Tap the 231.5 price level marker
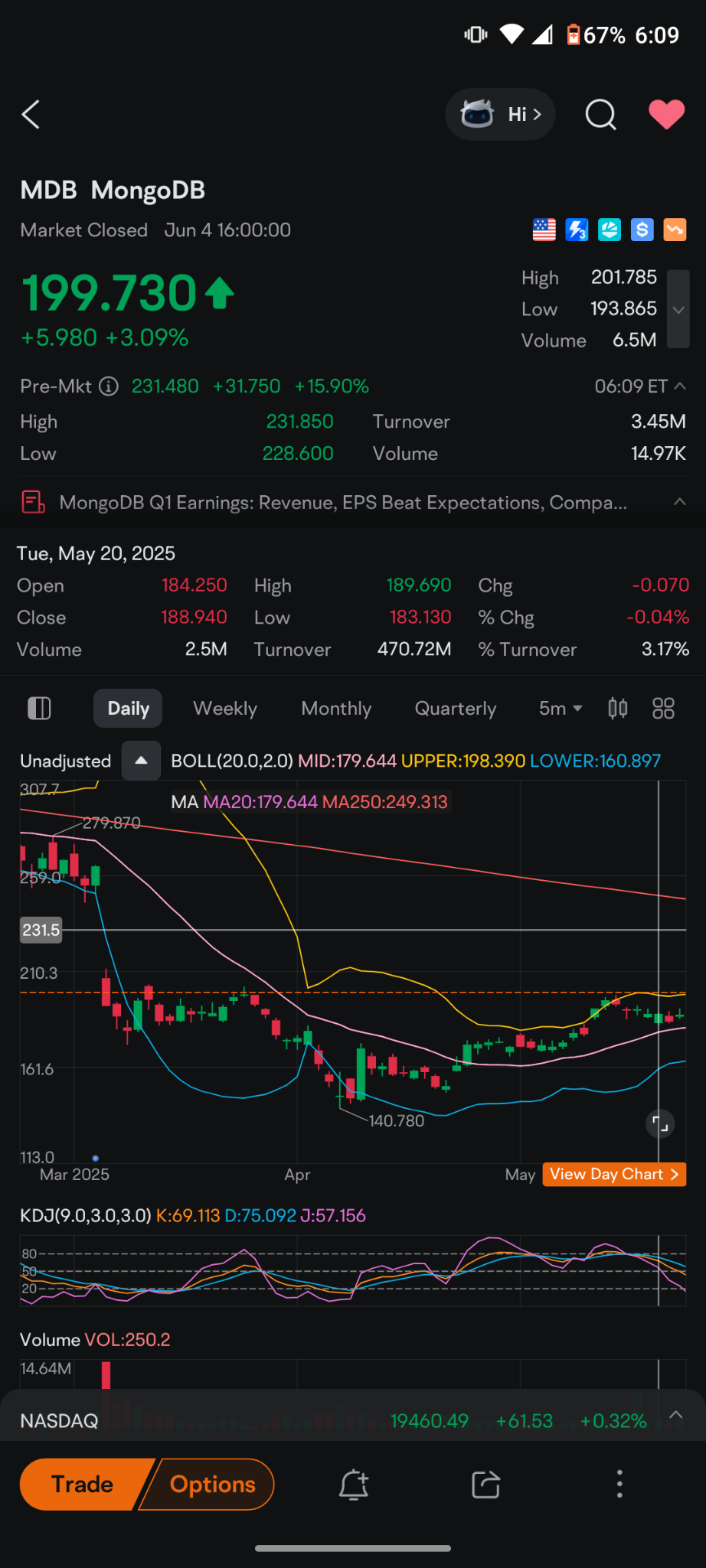The image size is (706, 1568). (x=41, y=931)
